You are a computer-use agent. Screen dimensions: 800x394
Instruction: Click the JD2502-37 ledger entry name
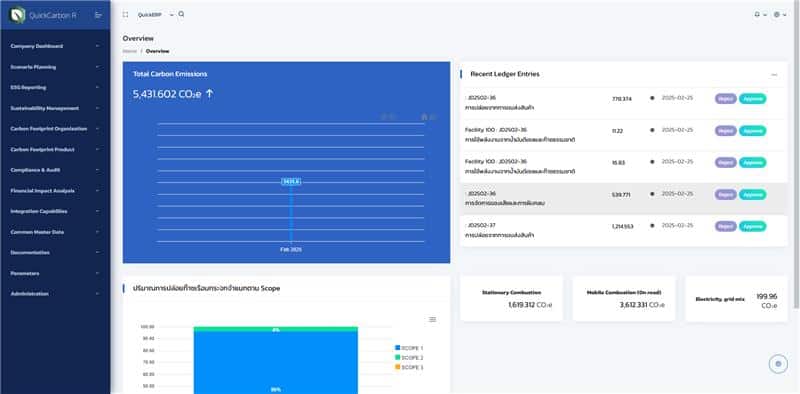(x=481, y=225)
